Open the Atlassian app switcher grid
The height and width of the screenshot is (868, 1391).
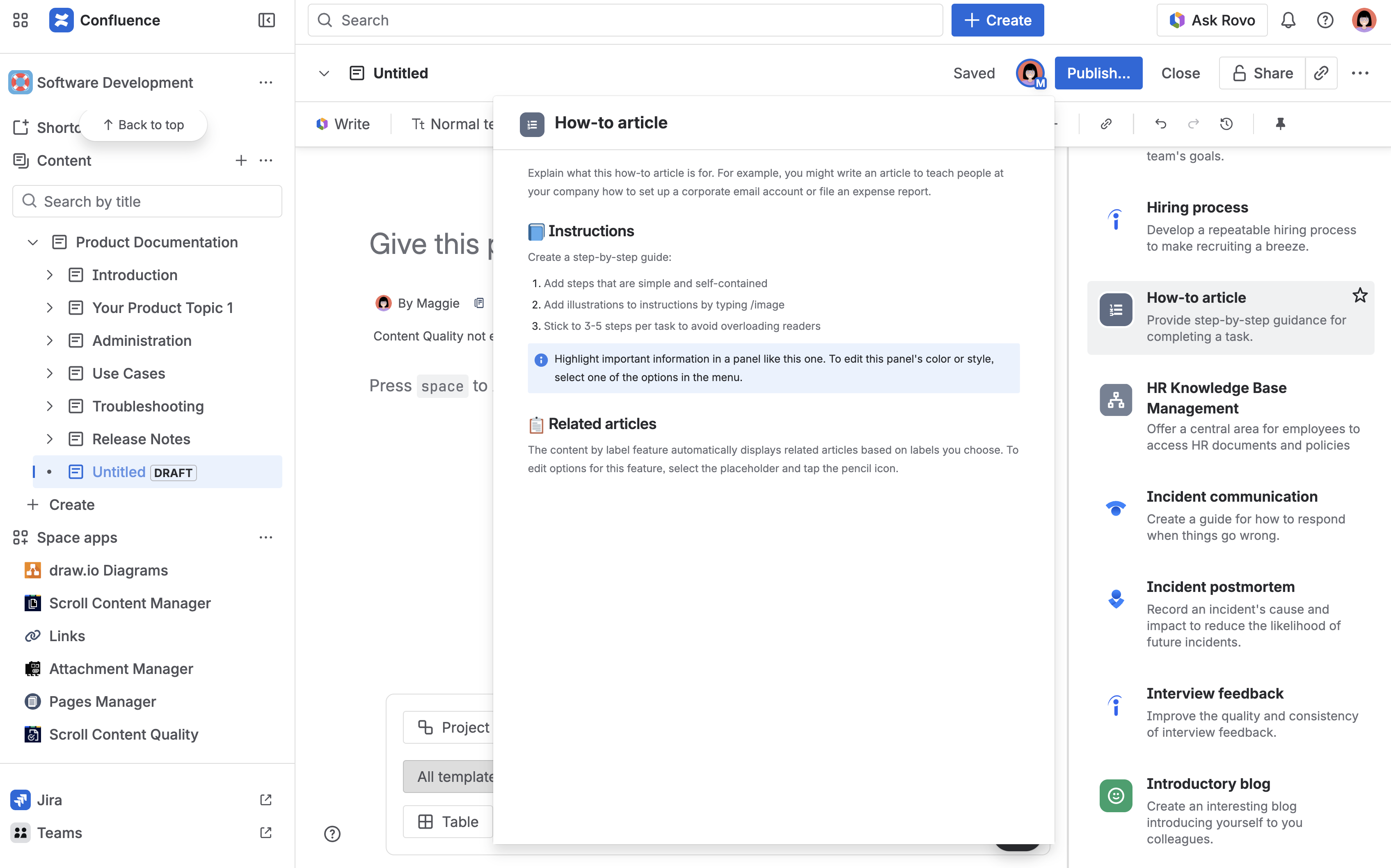pos(20,20)
